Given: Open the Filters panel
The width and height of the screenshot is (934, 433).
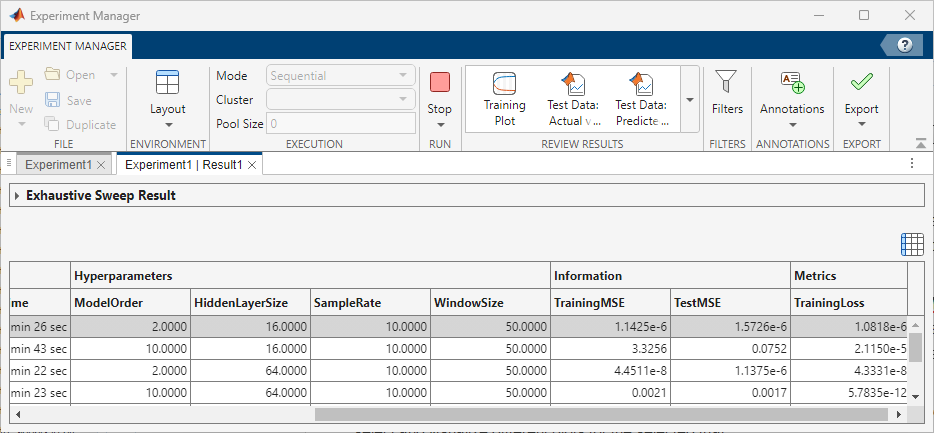Looking at the screenshot, I should click(727, 92).
